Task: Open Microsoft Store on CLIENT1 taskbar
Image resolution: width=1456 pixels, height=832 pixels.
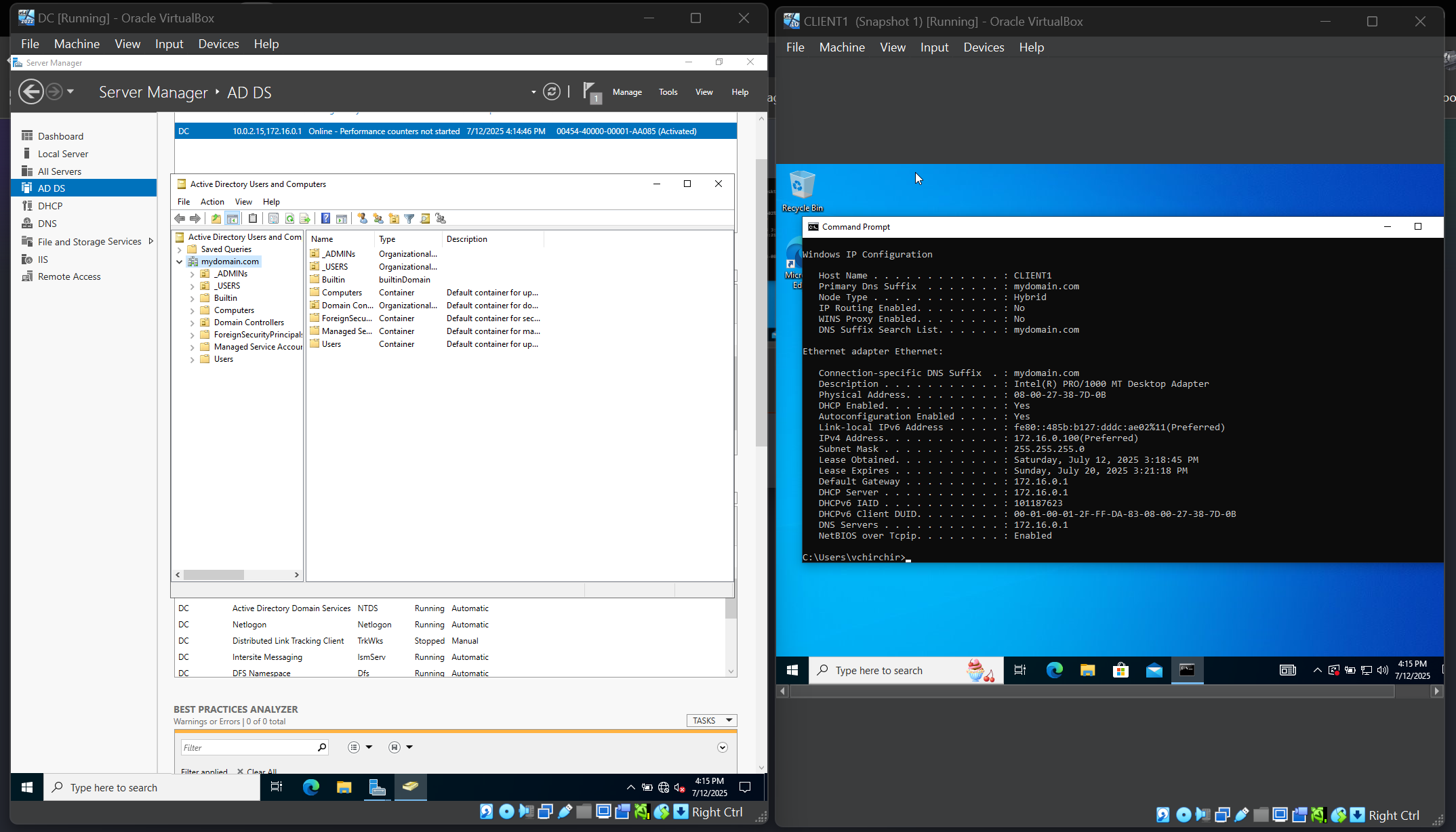Action: click(x=1120, y=670)
